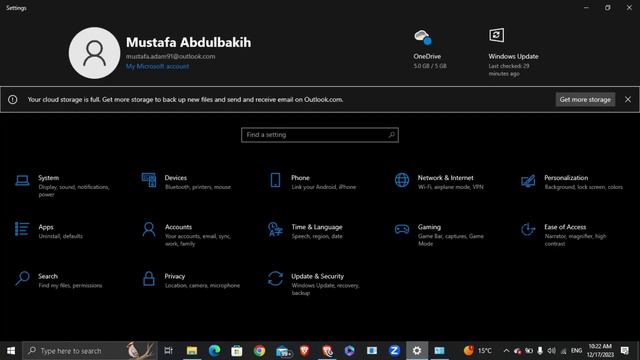Screen dimensions: 640x360
Task: Launch Google Chrome from the taskbar
Action: coord(259,351)
